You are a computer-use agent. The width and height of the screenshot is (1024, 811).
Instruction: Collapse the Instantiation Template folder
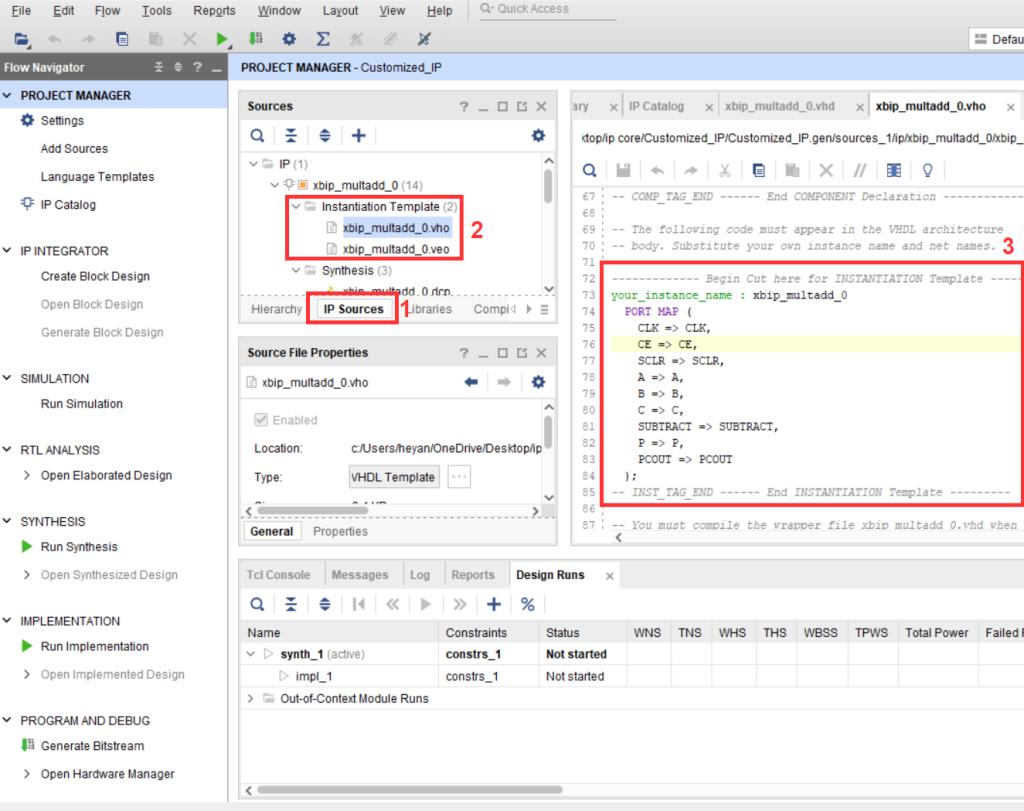click(296, 206)
